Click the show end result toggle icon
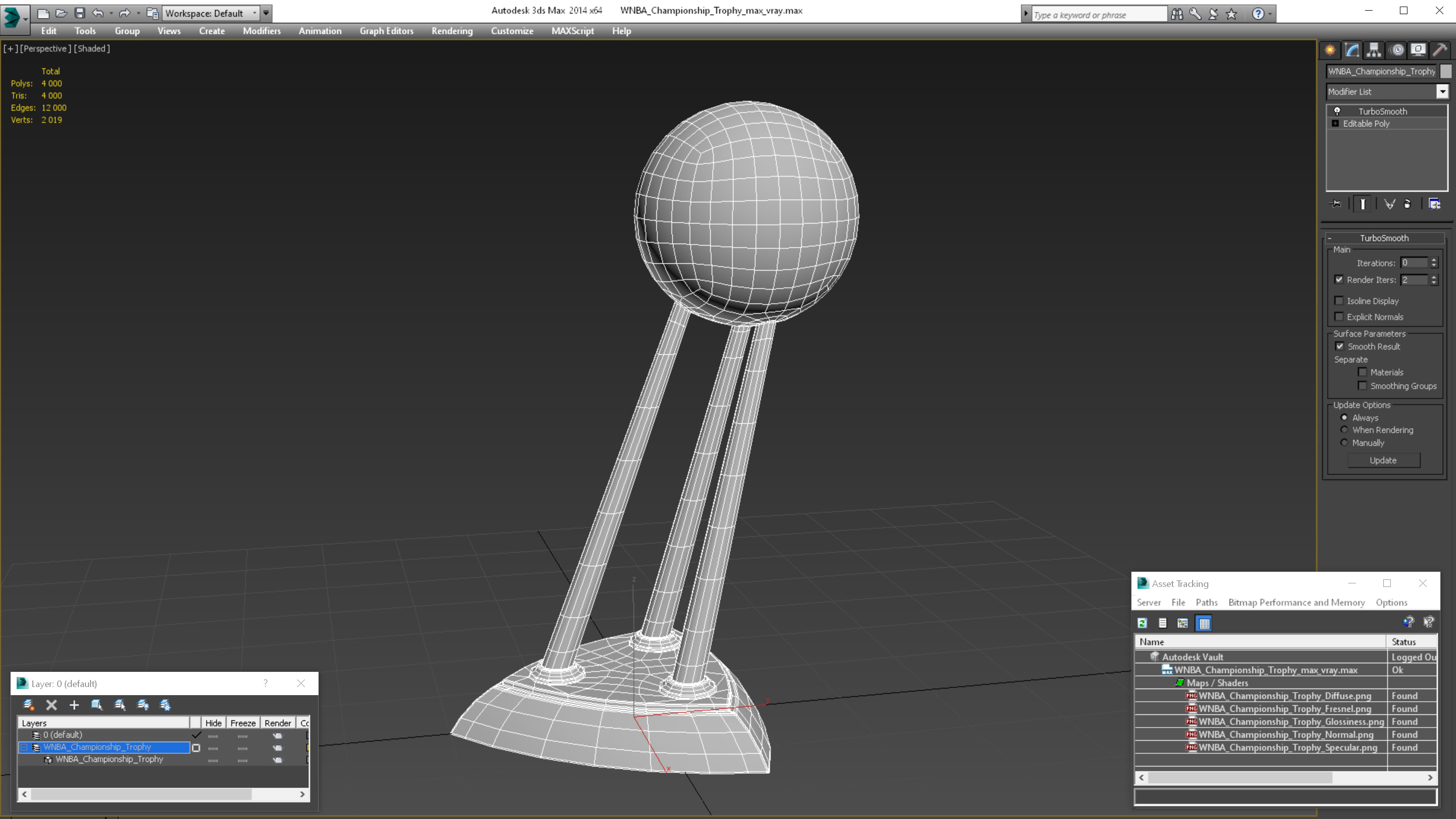The width and height of the screenshot is (1456, 819). click(x=1362, y=203)
